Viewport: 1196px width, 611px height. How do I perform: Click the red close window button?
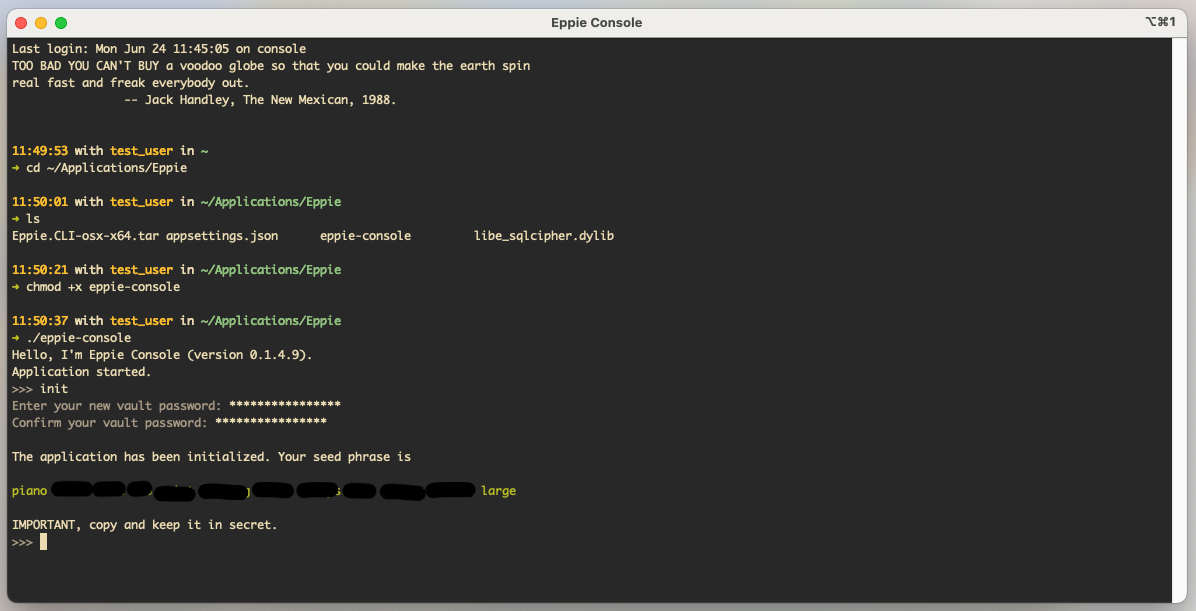(21, 22)
